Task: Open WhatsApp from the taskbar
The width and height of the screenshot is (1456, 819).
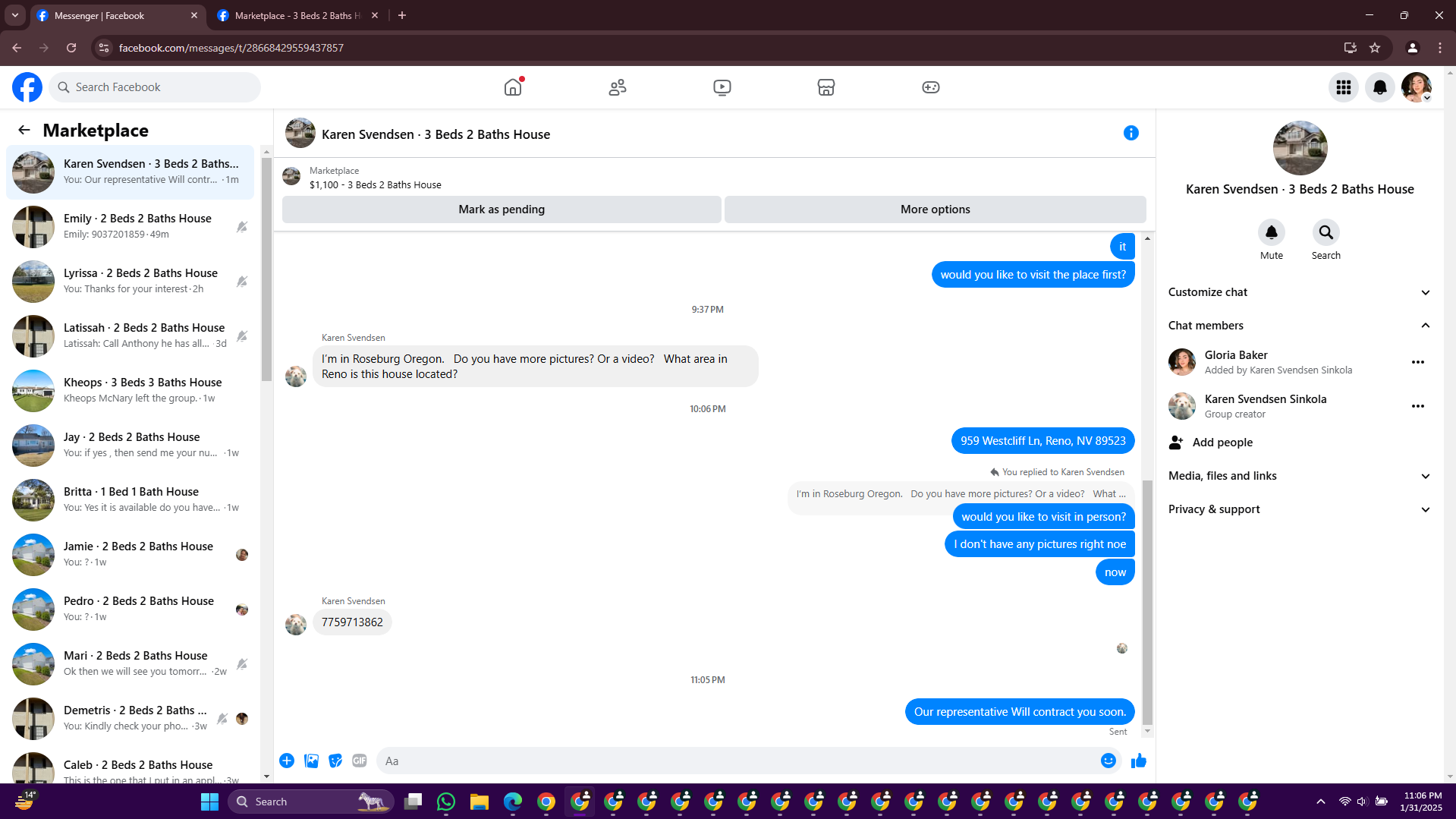Action: click(446, 802)
